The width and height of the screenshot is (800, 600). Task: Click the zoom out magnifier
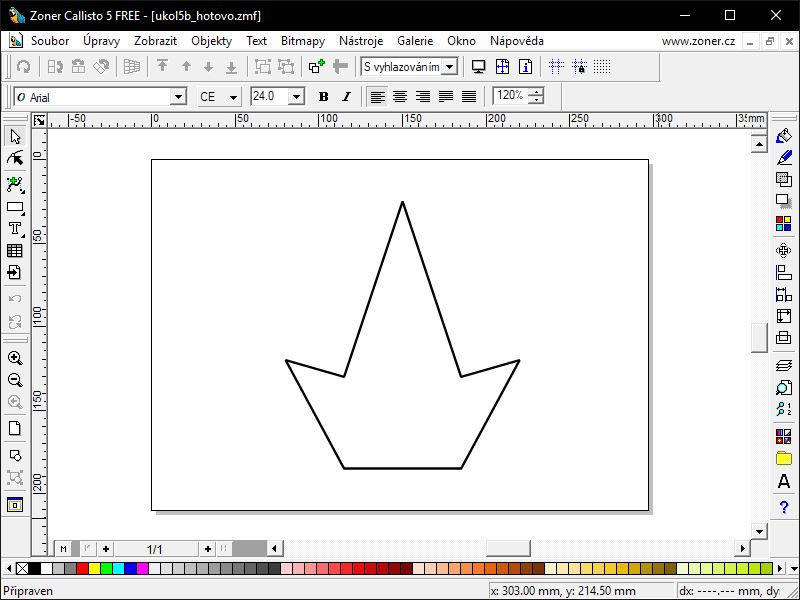click(x=15, y=380)
